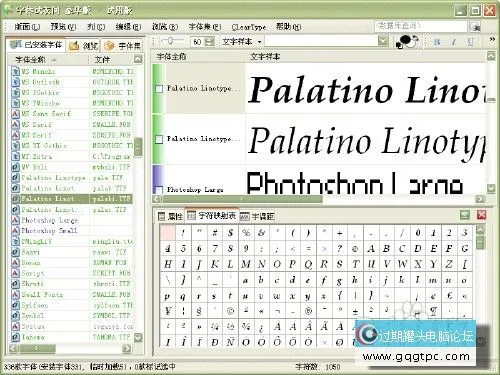Open the 预览(V) menu
The height and width of the screenshot is (375, 500).
click(x=63, y=27)
